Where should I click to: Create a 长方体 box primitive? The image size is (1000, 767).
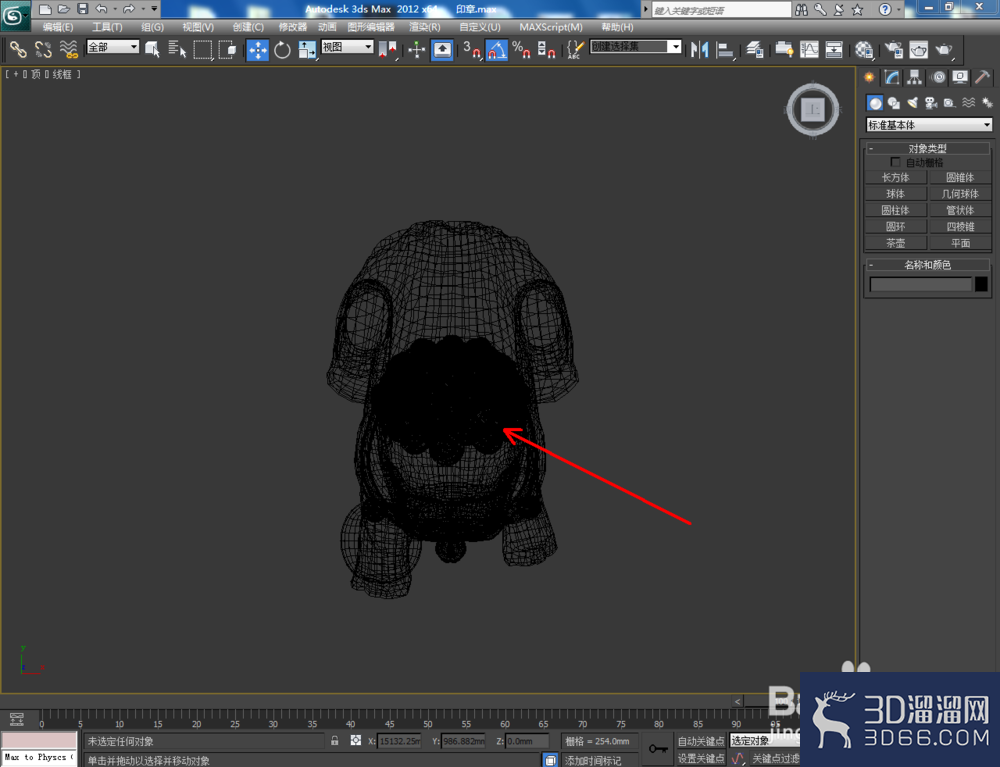point(895,177)
